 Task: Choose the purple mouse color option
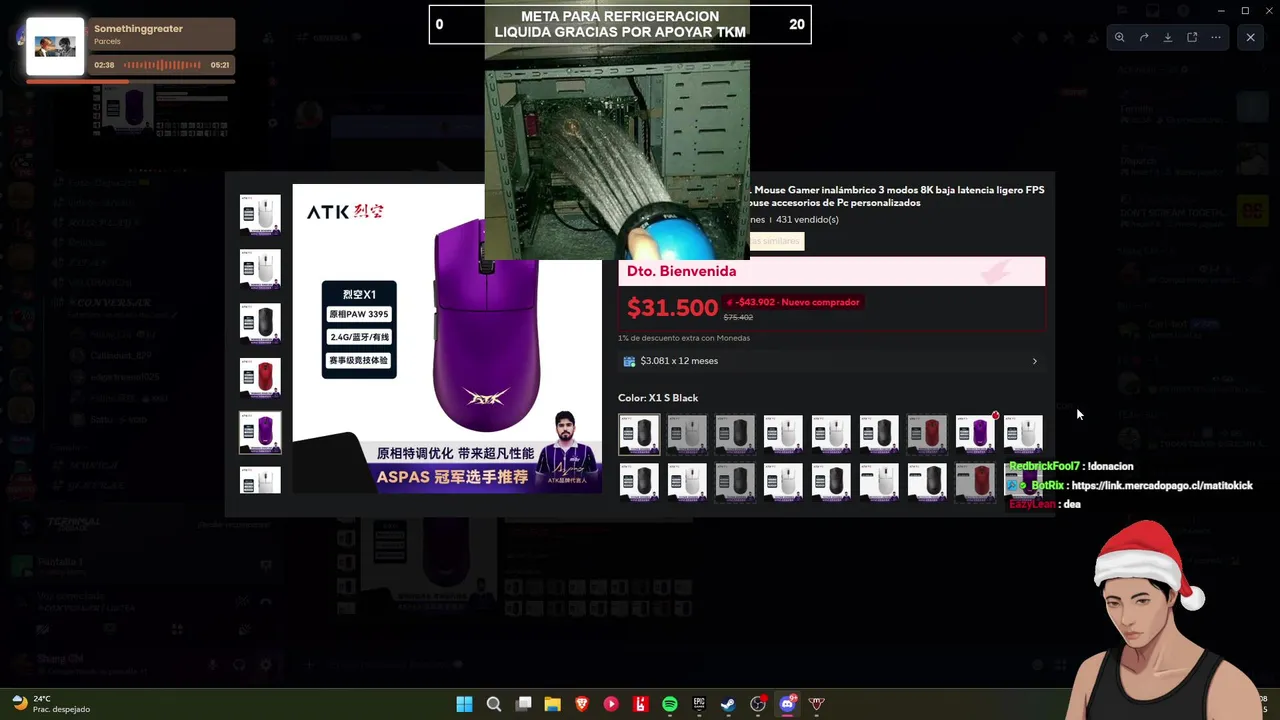click(x=975, y=434)
